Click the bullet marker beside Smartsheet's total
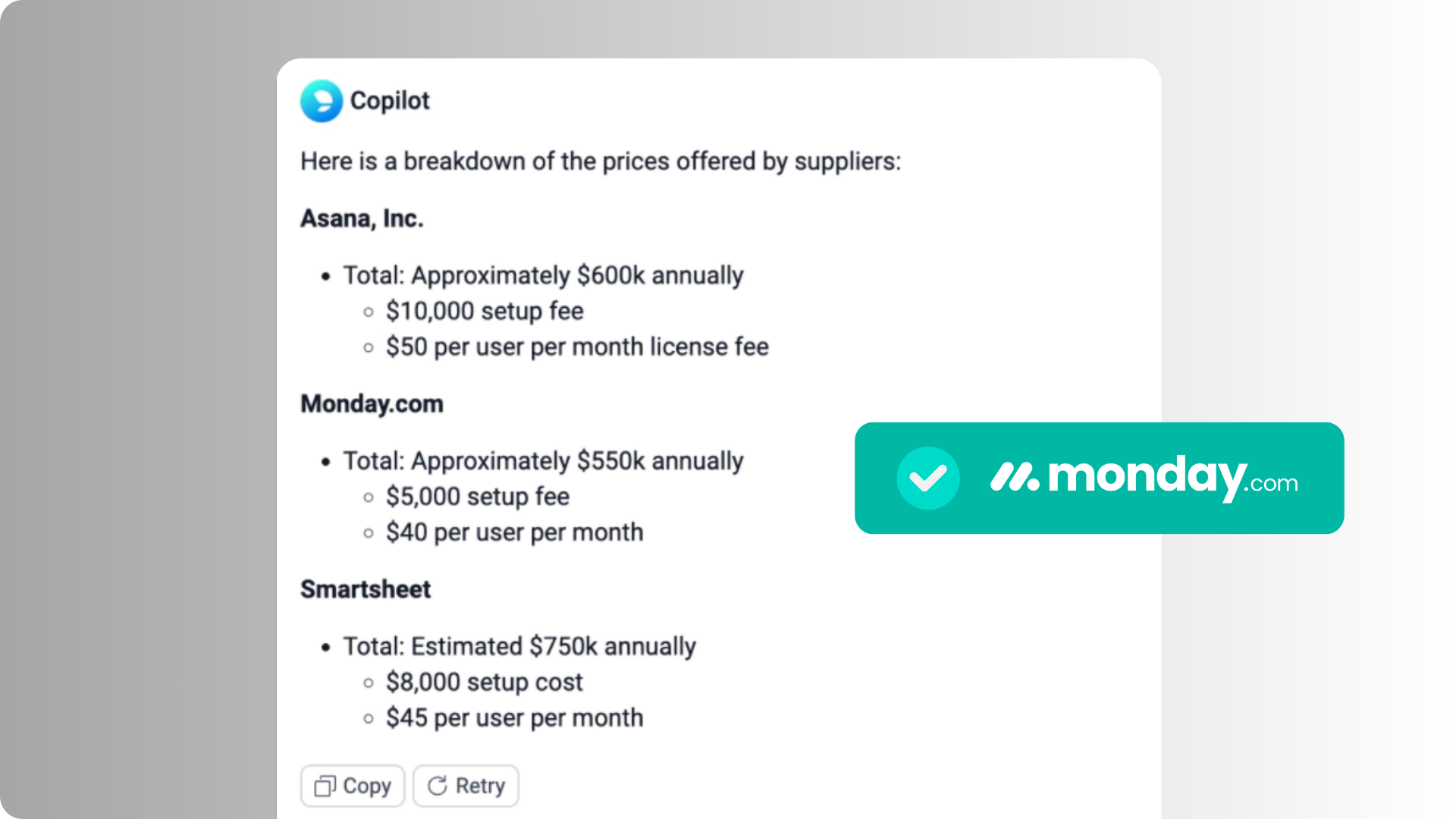 326,647
